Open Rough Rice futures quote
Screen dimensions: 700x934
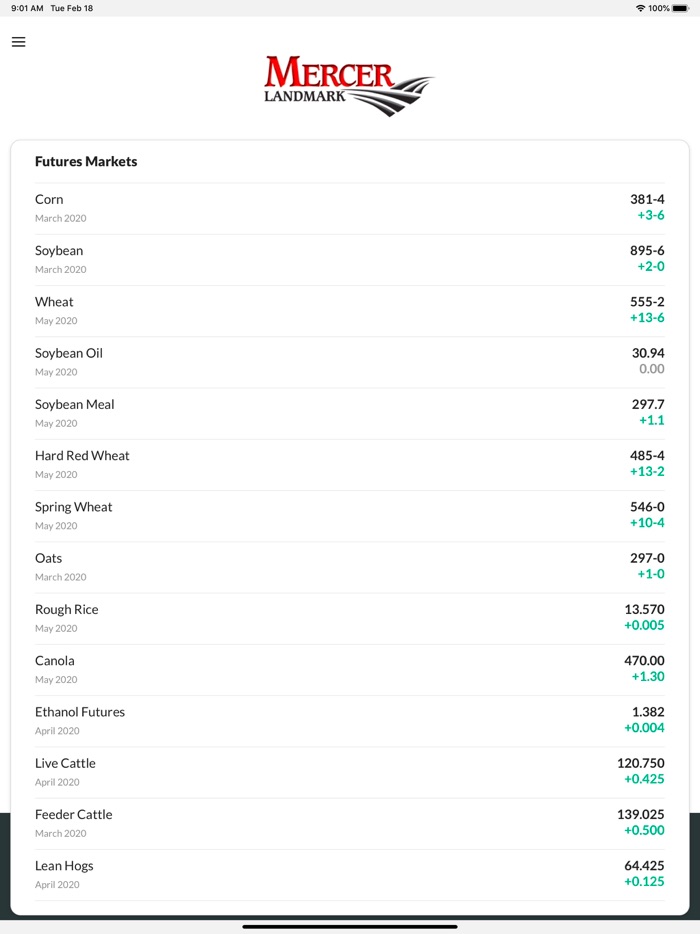point(349,618)
